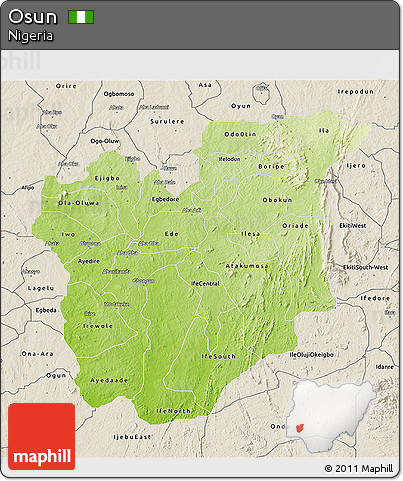Select the Atakumosa district label
The width and height of the screenshot is (403, 481).
[247, 266]
